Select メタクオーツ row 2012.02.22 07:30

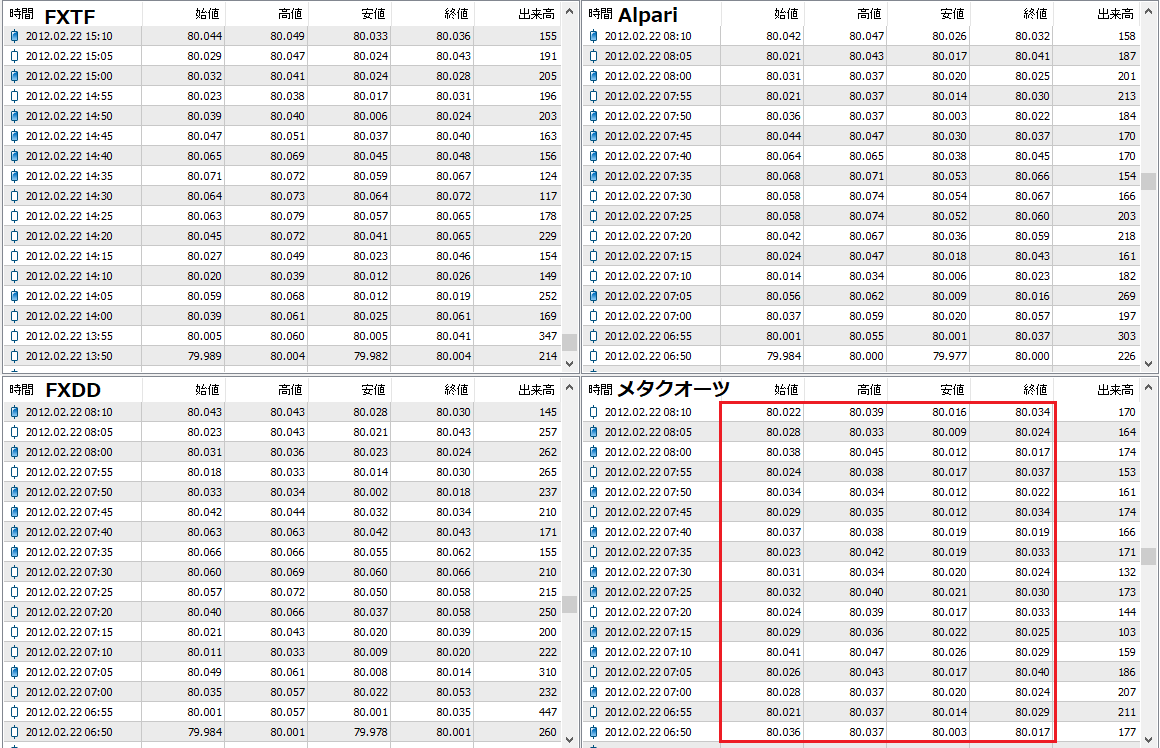tap(863, 571)
